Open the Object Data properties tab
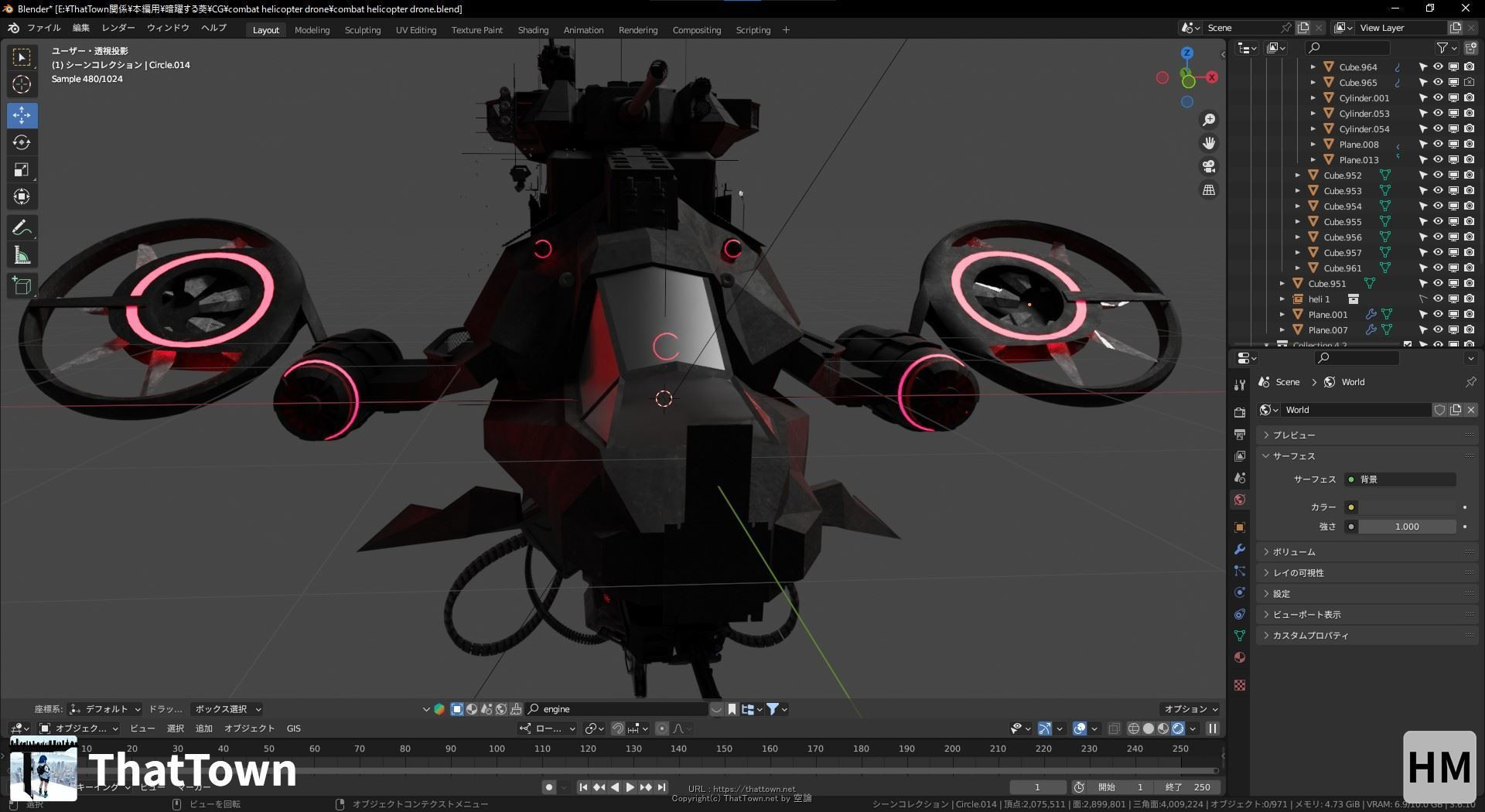Viewport: 1485px width, 812px height. pyautogui.click(x=1240, y=636)
